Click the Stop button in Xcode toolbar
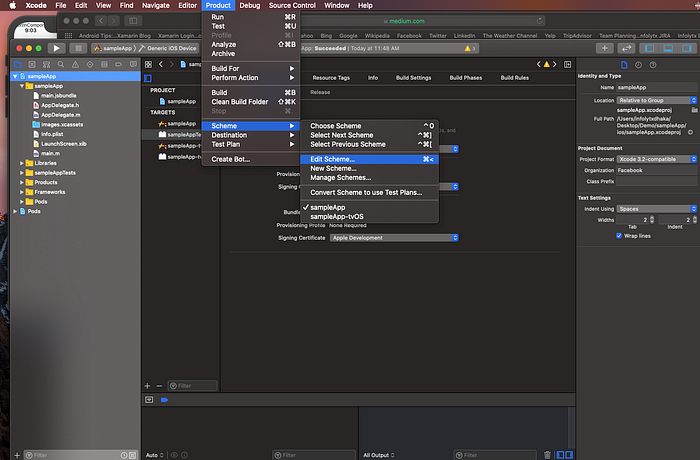Viewport: 700px width, 460px height. coord(78,48)
